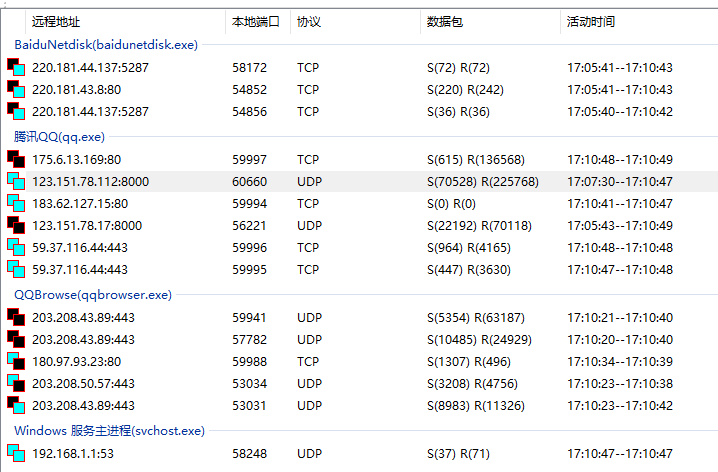
Task: Sort by the 远程地址 column header
Action: click(x=56, y=21)
